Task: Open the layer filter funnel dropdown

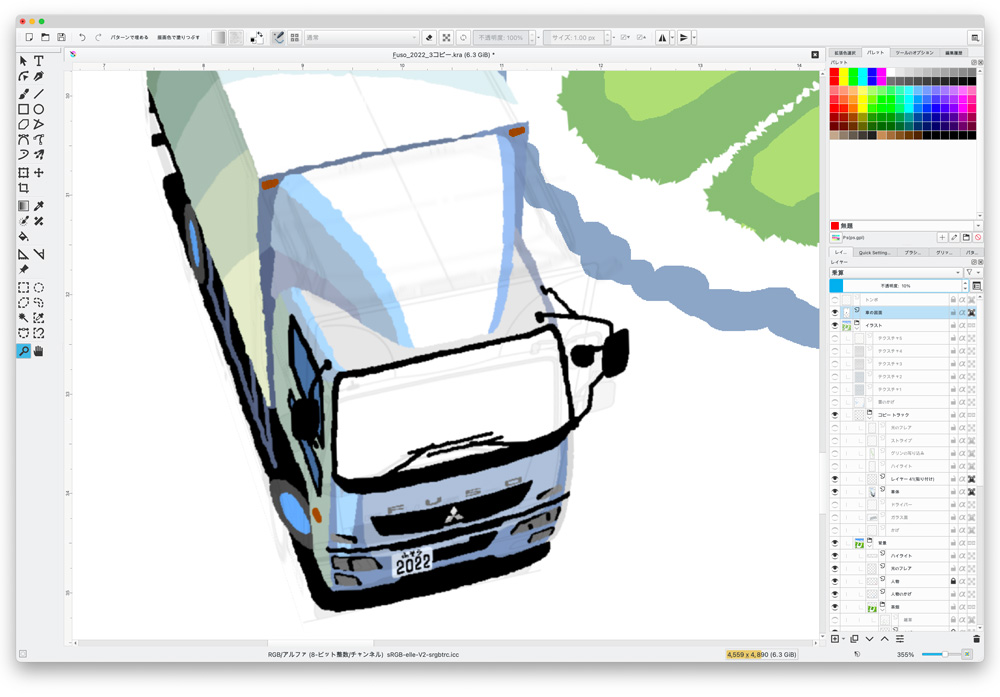Action: [973, 272]
